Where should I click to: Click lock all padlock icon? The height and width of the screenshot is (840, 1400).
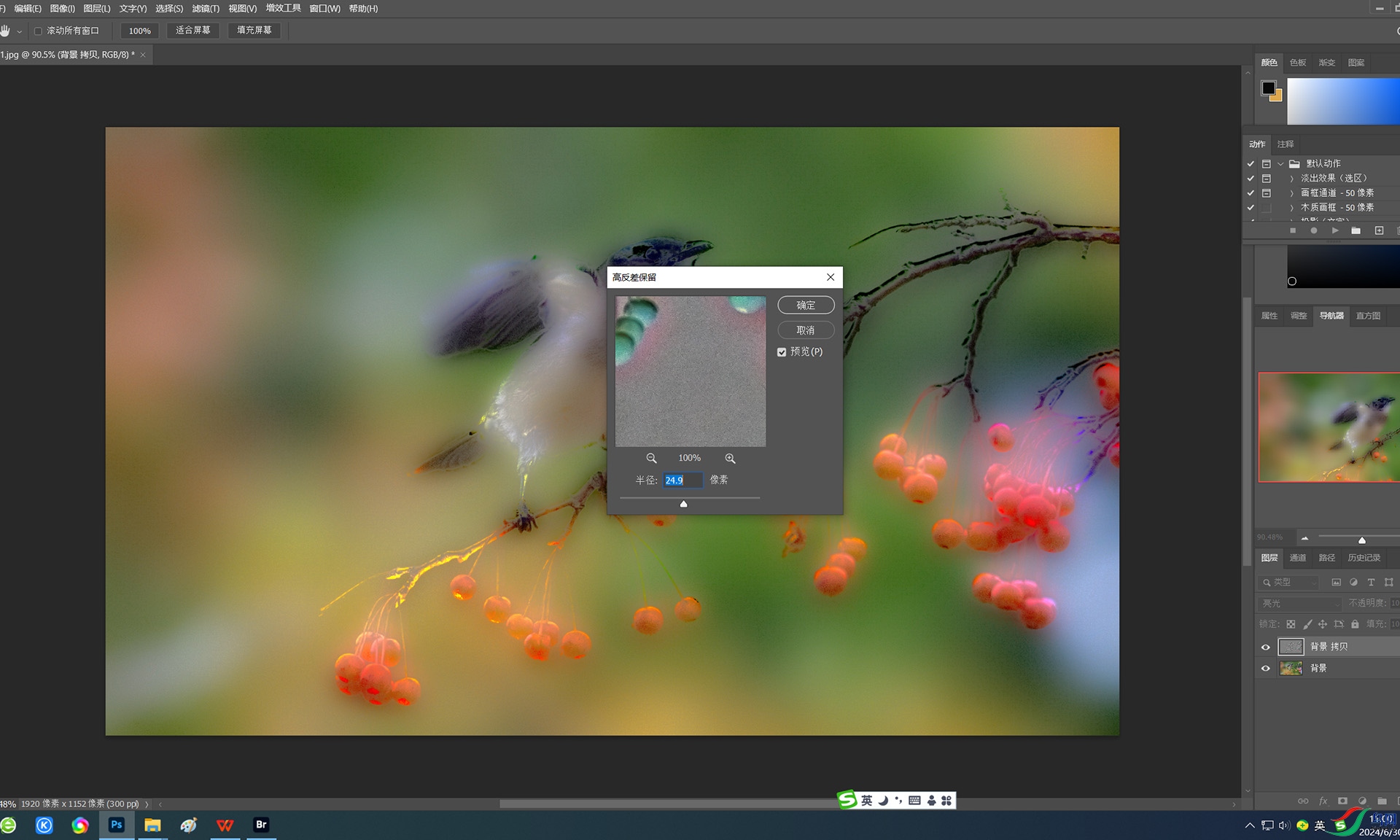1355,624
